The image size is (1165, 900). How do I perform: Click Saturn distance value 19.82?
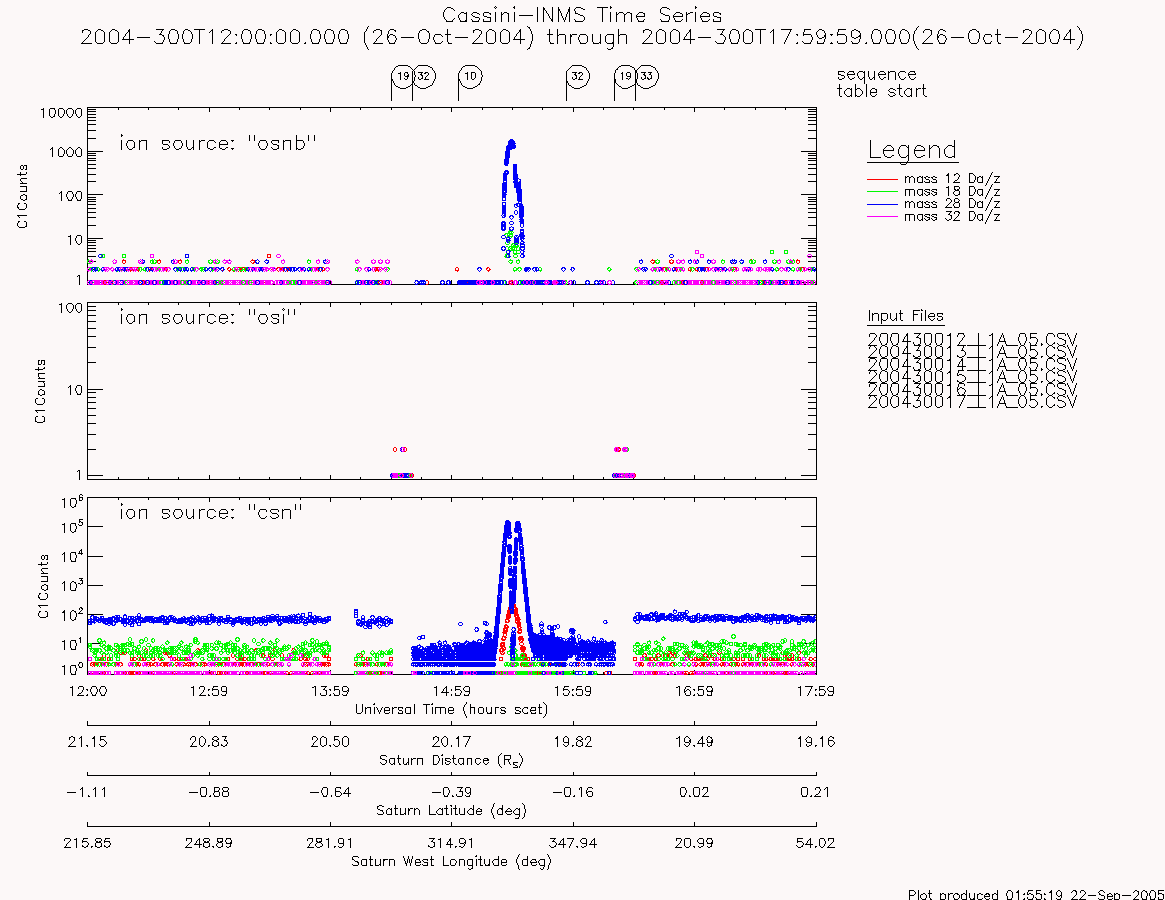pos(573,742)
